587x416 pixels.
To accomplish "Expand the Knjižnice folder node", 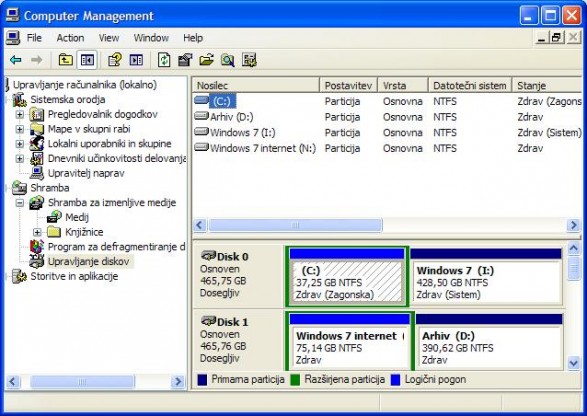I will [37, 232].
